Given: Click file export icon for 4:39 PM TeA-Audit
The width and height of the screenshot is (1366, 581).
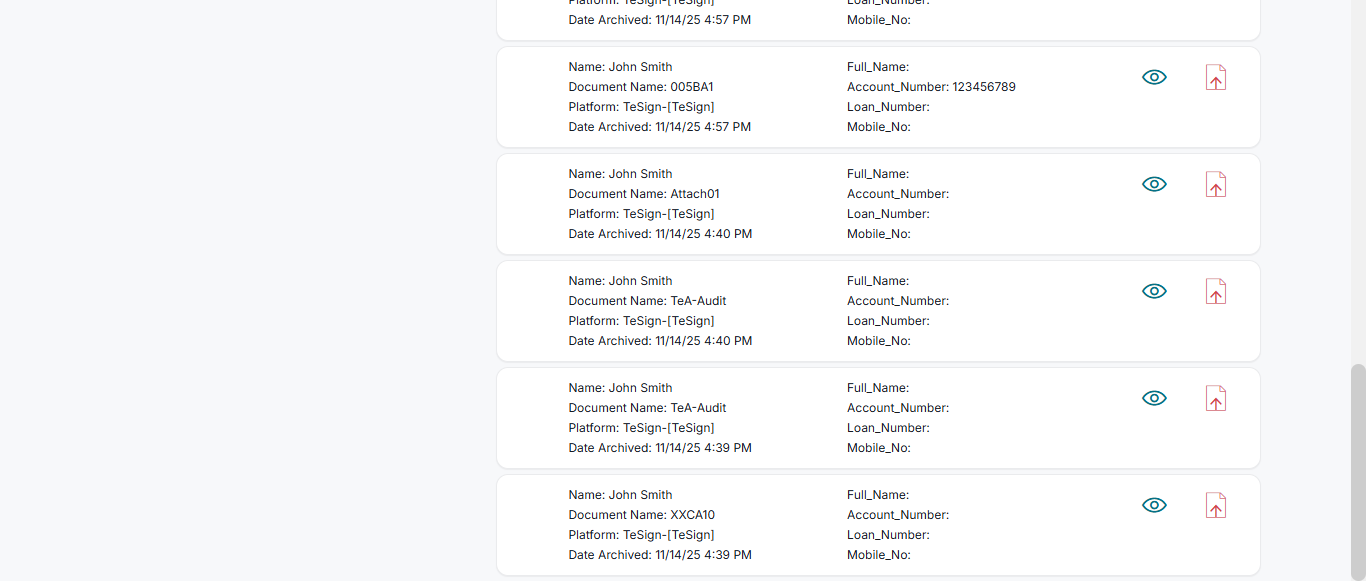Looking at the screenshot, I should coord(1215,399).
